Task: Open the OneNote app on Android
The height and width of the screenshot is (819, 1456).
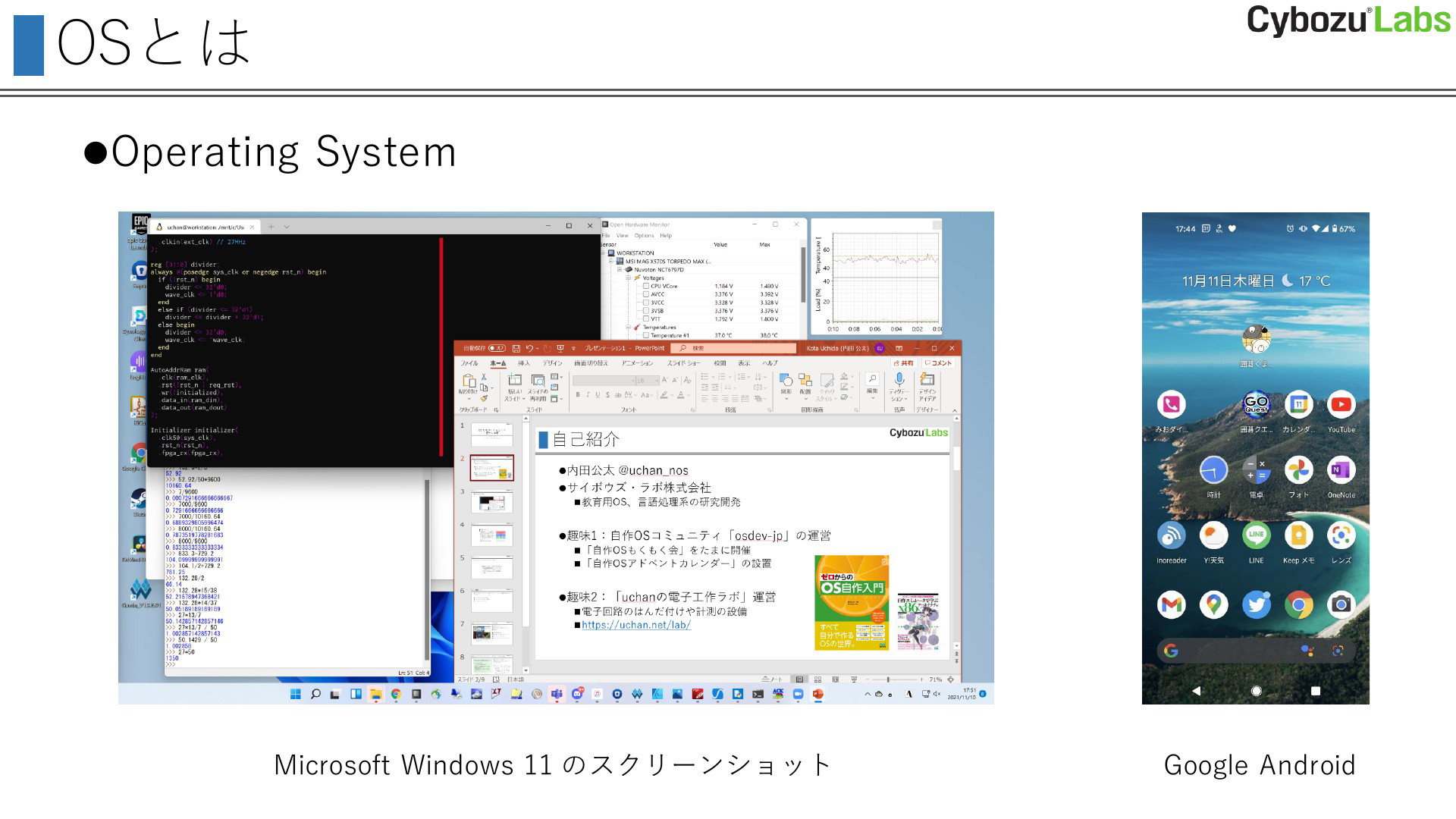Action: (x=1341, y=470)
